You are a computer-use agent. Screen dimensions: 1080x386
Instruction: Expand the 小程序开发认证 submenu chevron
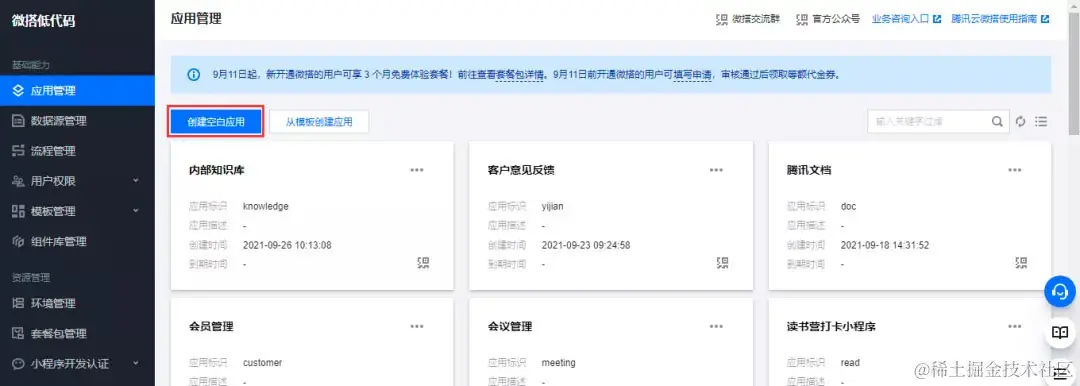(x=136, y=363)
